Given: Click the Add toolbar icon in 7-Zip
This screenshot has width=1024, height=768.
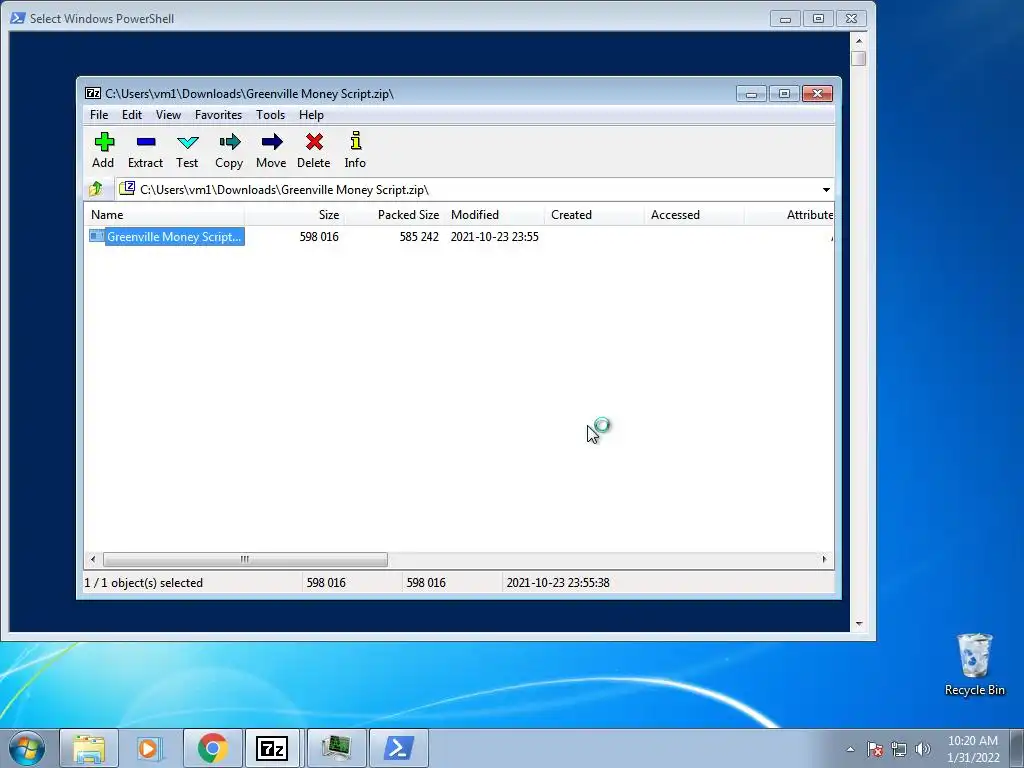Looking at the screenshot, I should pyautogui.click(x=103, y=151).
